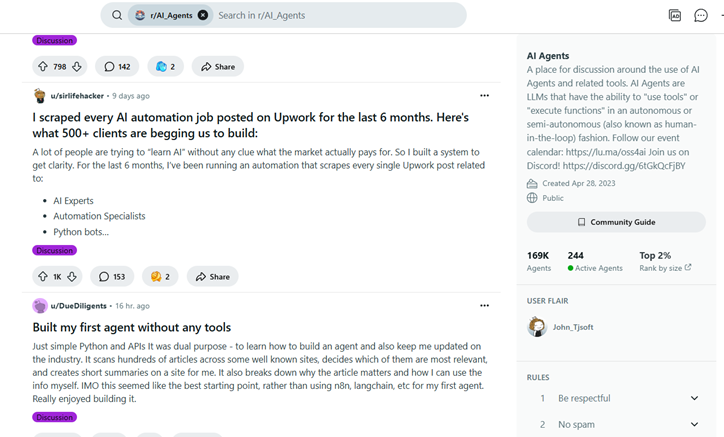
Task: Open the advertise icon in the header
Action: click(675, 15)
